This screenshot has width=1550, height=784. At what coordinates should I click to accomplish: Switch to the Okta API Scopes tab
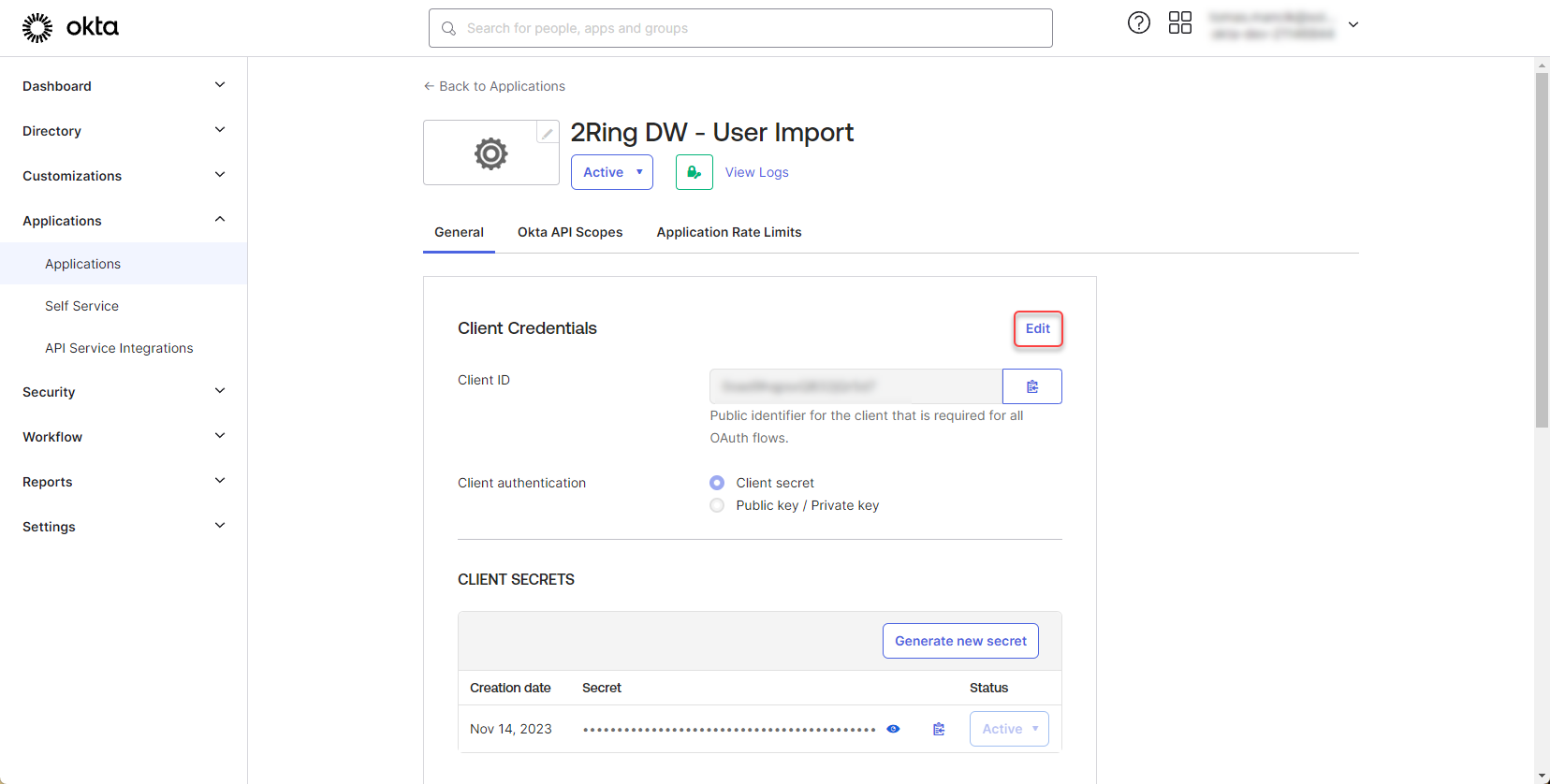pos(569,232)
